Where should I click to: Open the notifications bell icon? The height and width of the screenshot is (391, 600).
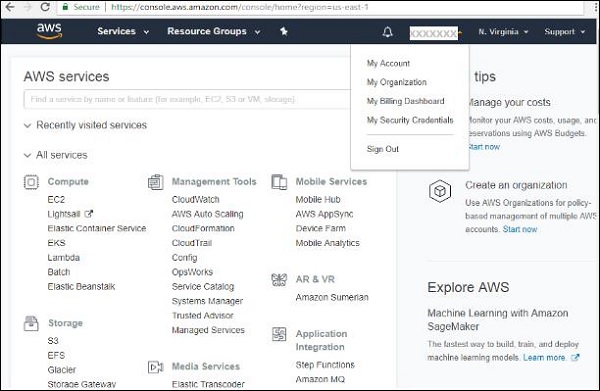(x=387, y=32)
